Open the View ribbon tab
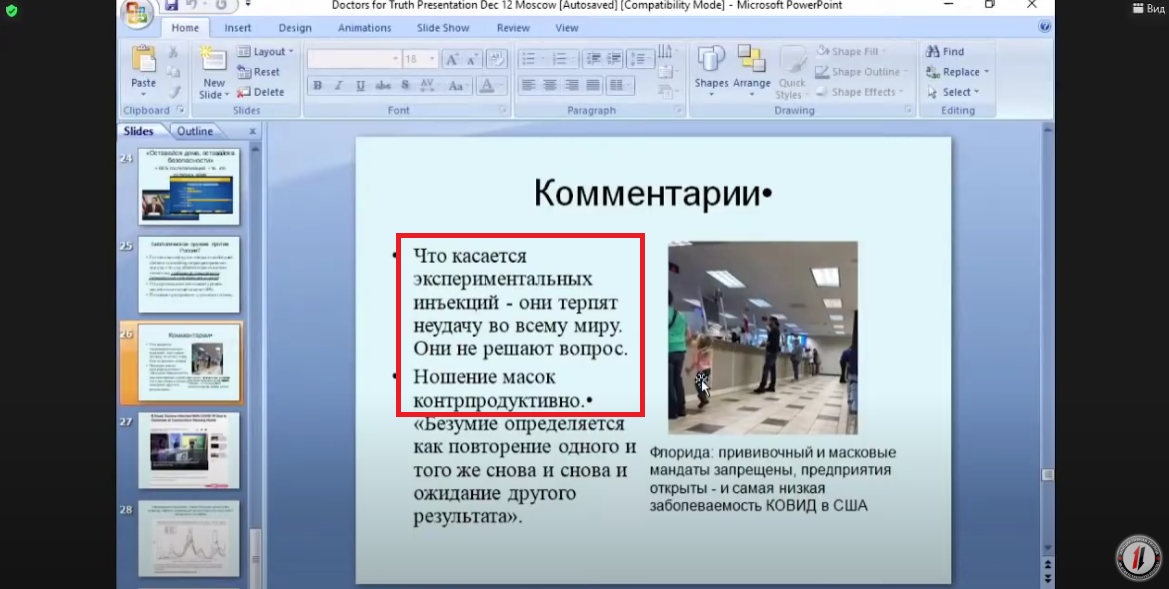The width and height of the screenshot is (1169, 589). [x=567, y=28]
